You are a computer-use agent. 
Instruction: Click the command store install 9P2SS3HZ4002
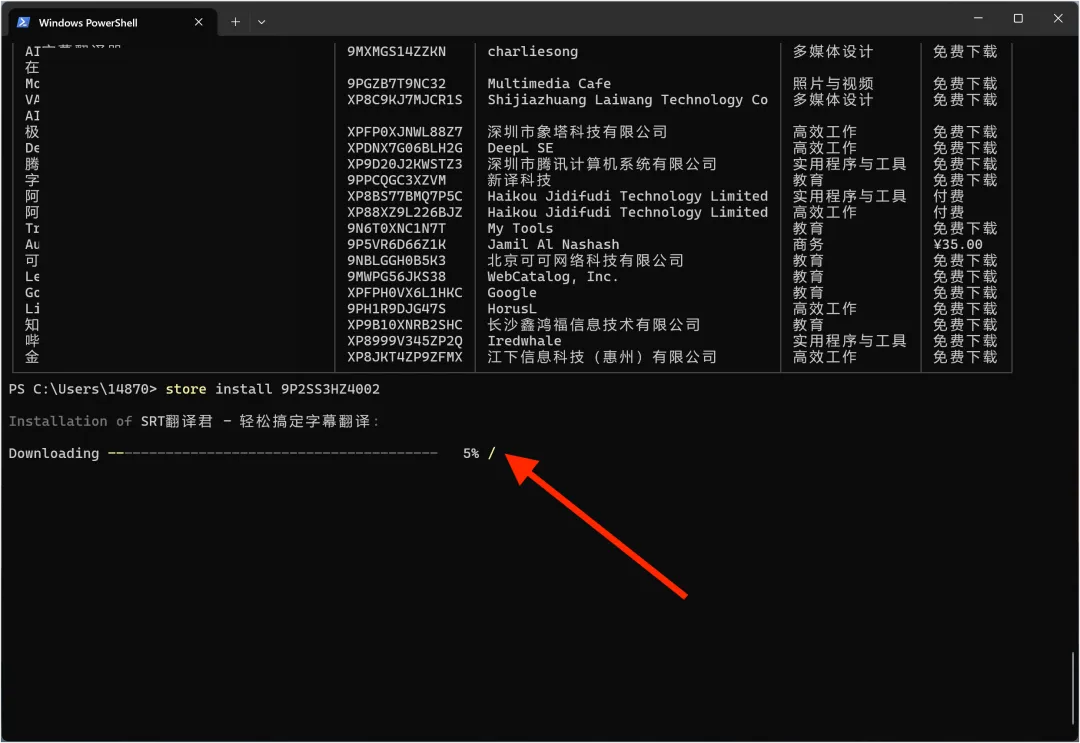(272, 389)
